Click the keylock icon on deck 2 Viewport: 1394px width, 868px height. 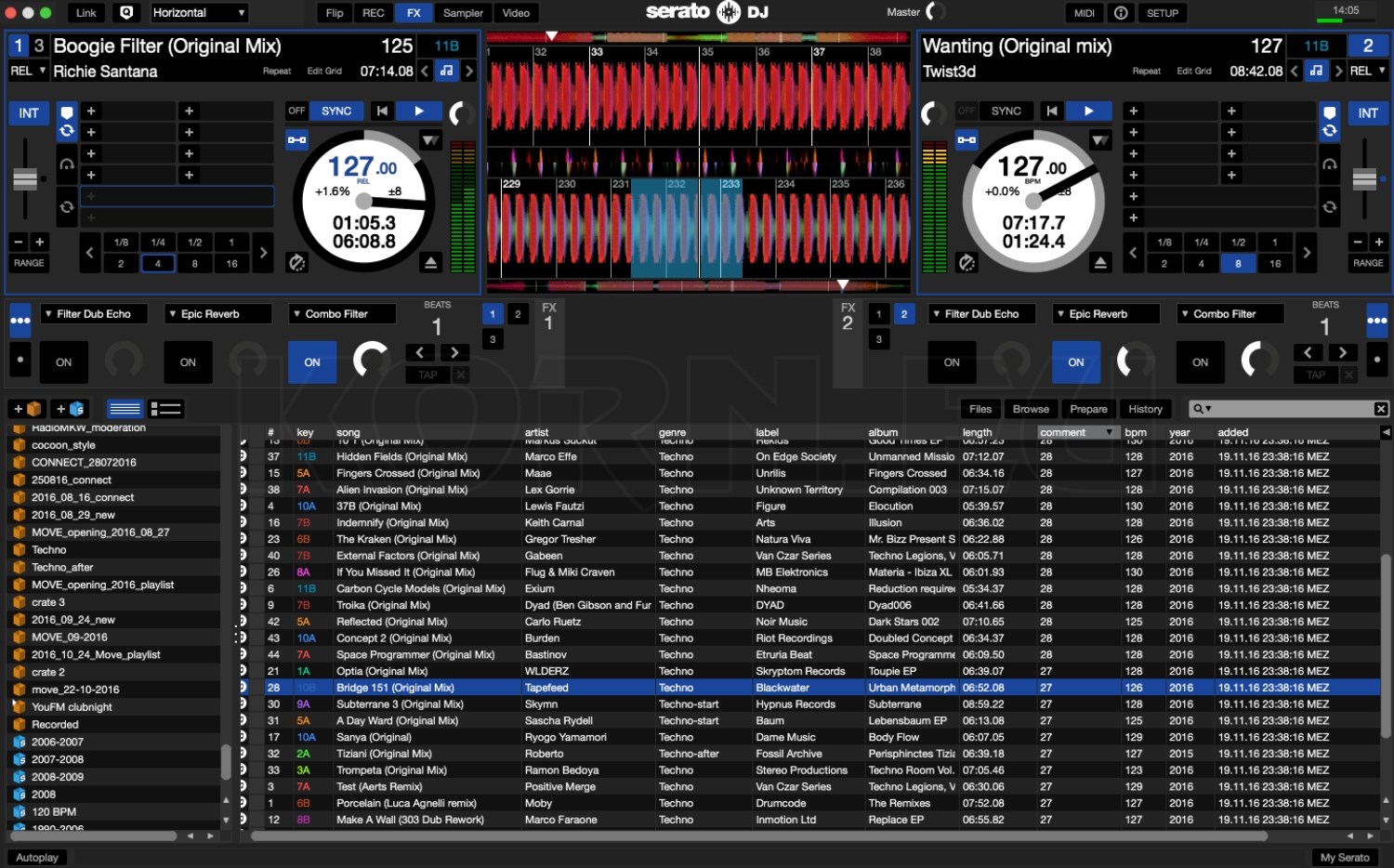click(x=1329, y=112)
